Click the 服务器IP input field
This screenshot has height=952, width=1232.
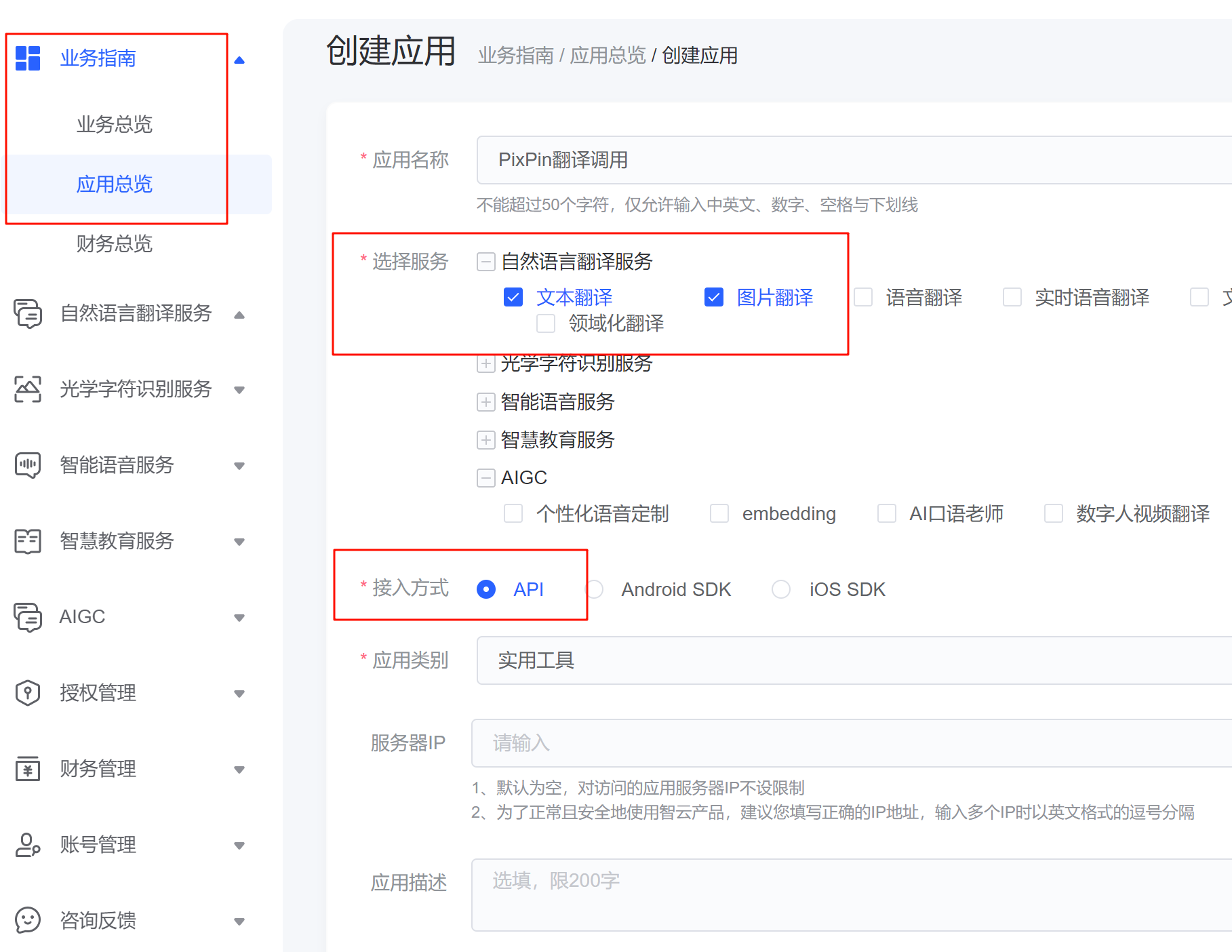coord(678,743)
